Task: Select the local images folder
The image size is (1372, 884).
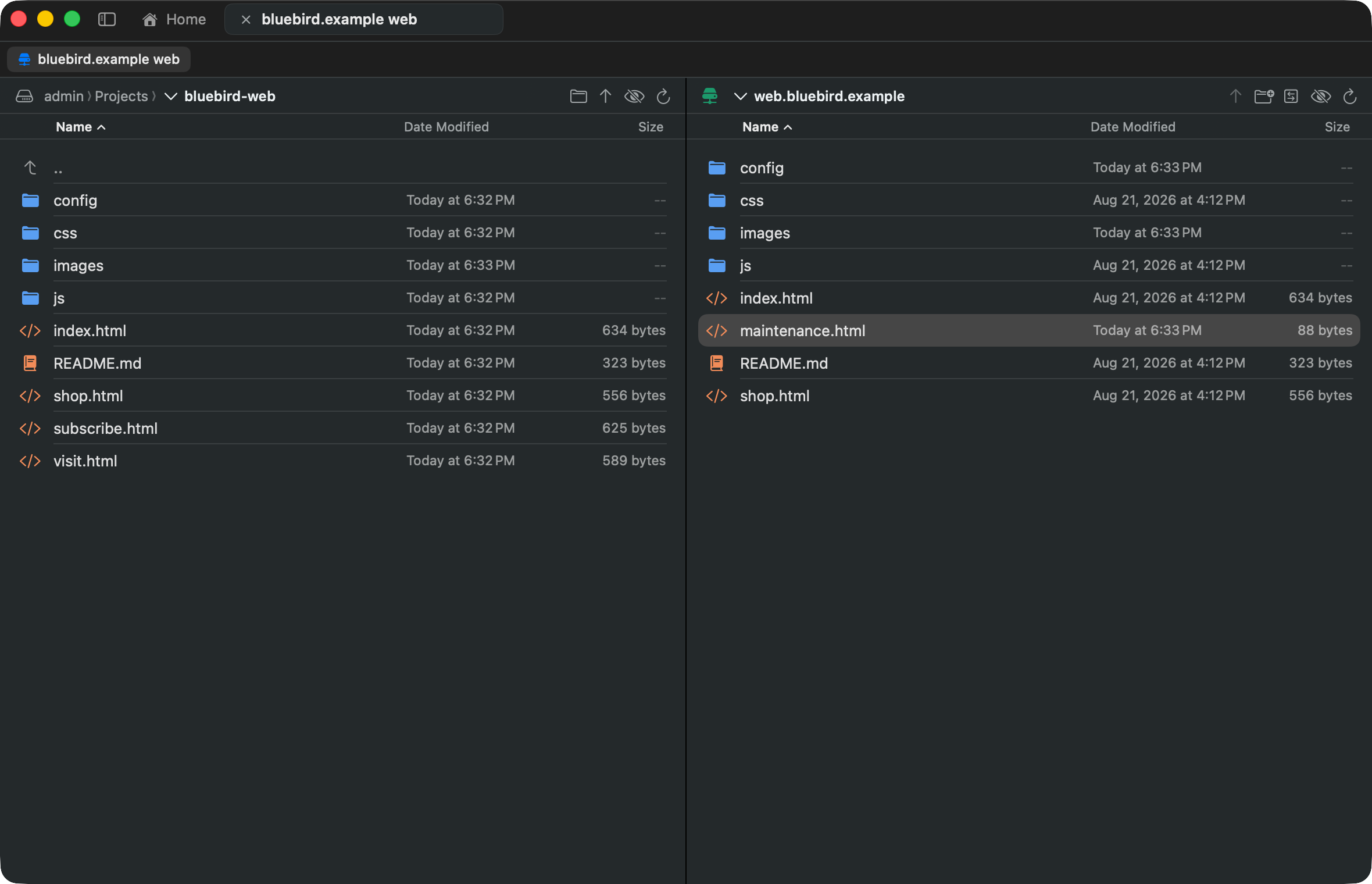Action: (x=343, y=265)
